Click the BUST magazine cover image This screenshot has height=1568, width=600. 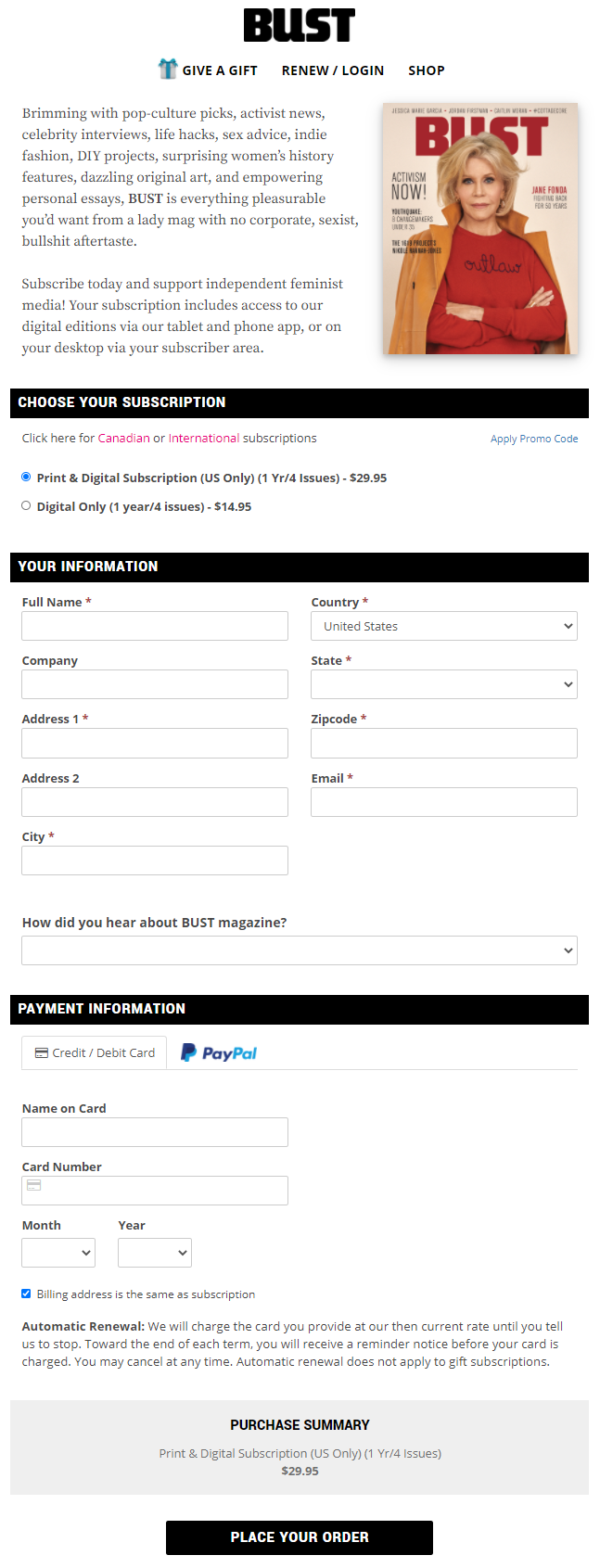[x=479, y=228]
